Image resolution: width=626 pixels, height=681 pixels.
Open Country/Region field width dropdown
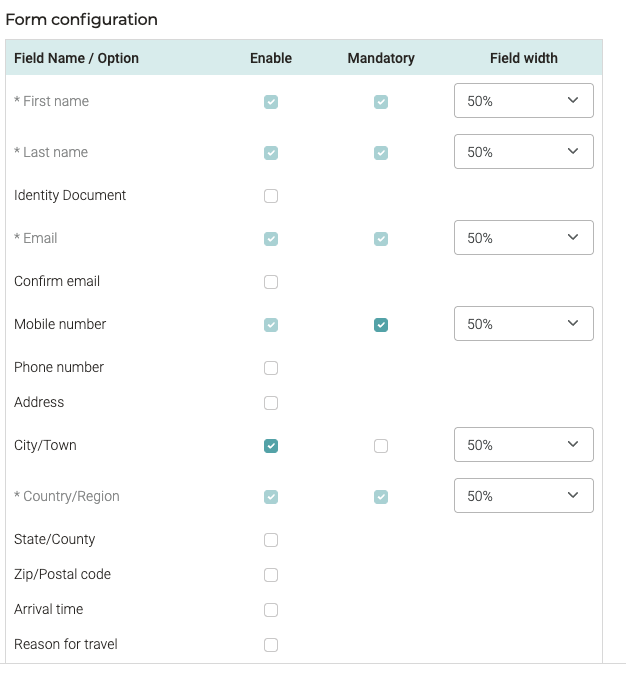click(x=523, y=496)
